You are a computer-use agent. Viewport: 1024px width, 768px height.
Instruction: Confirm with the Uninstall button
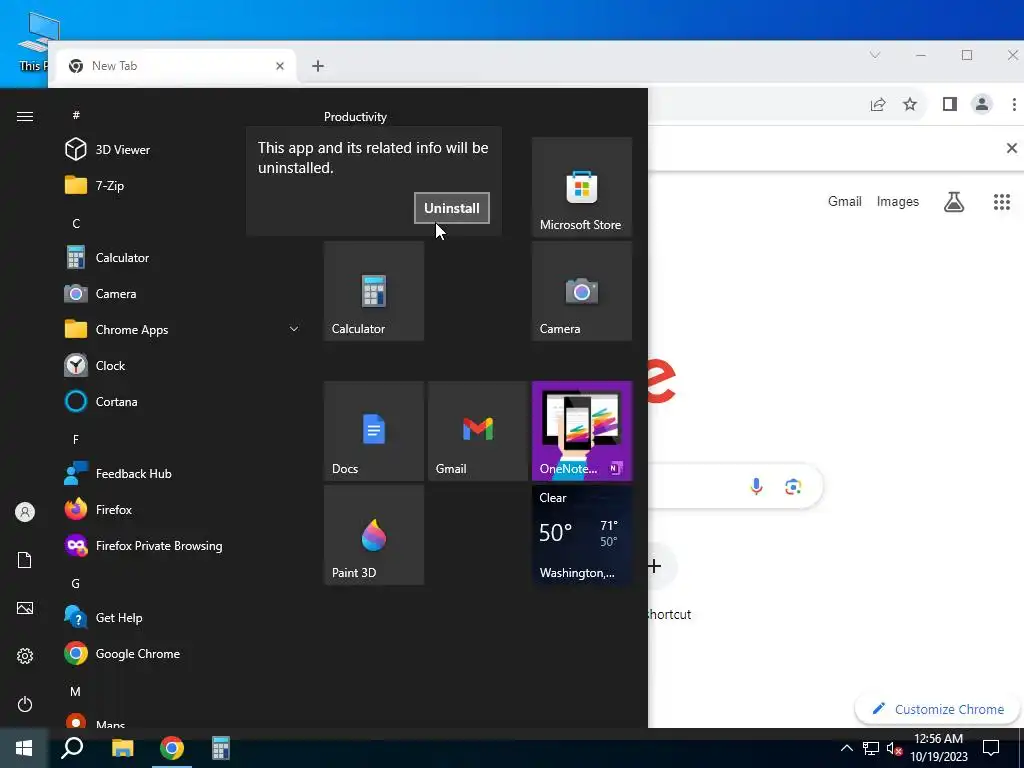(451, 208)
